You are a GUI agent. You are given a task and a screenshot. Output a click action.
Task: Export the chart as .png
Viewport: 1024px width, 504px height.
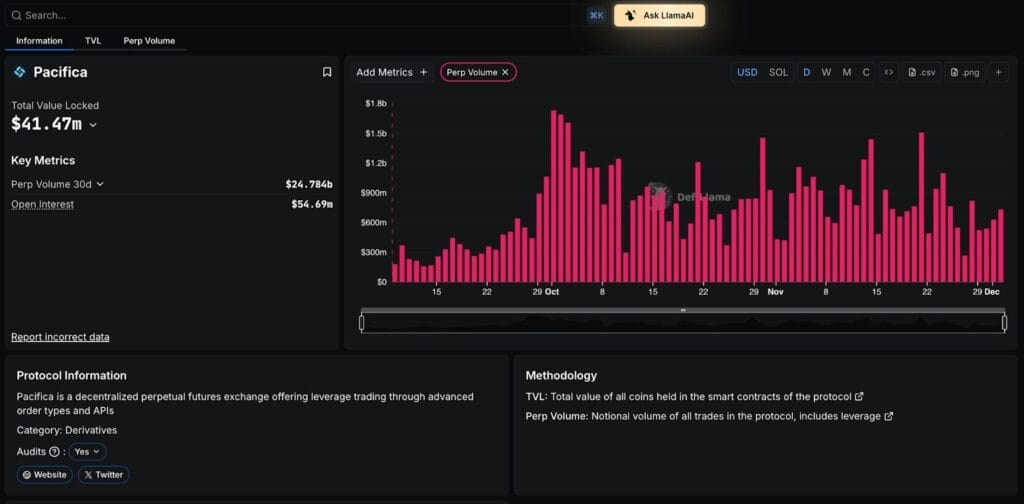[x=964, y=72]
